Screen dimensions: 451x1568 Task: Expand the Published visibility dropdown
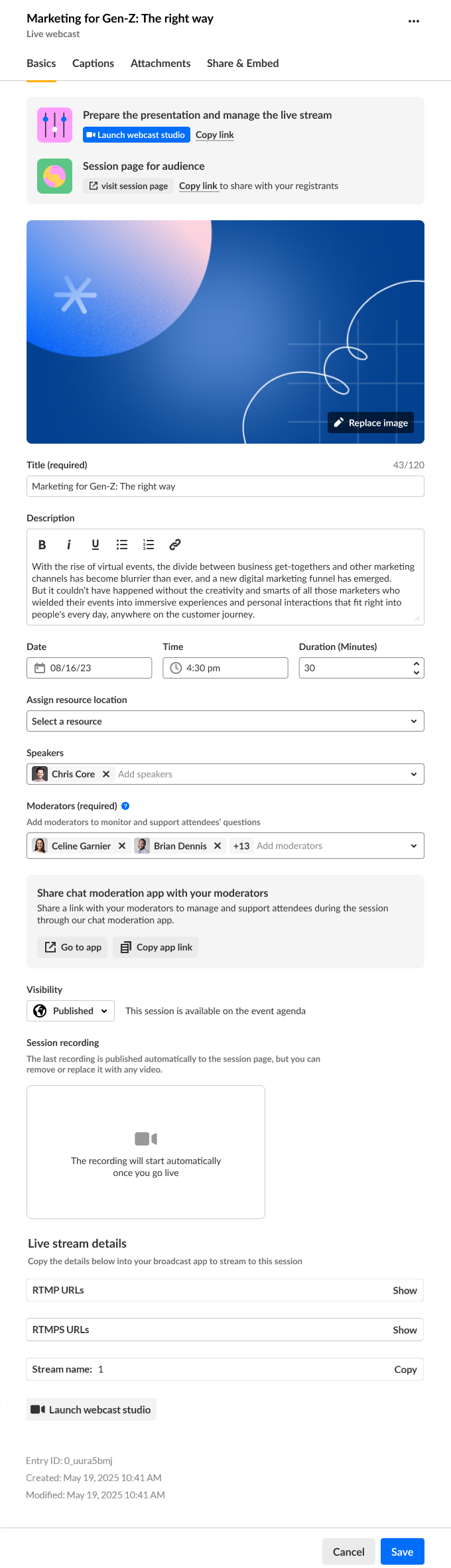tap(70, 1011)
